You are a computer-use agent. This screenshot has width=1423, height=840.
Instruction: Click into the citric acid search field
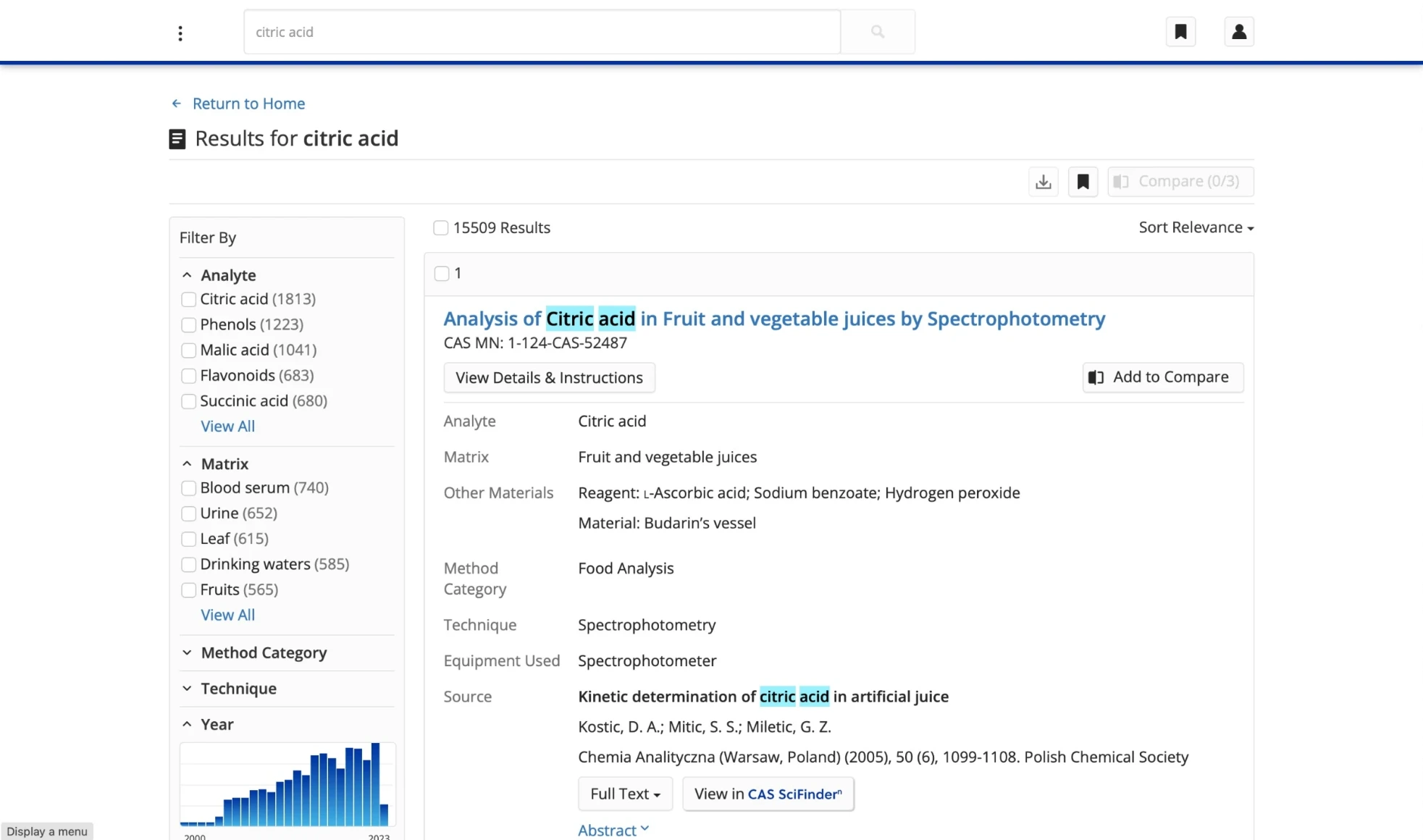click(x=542, y=32)
